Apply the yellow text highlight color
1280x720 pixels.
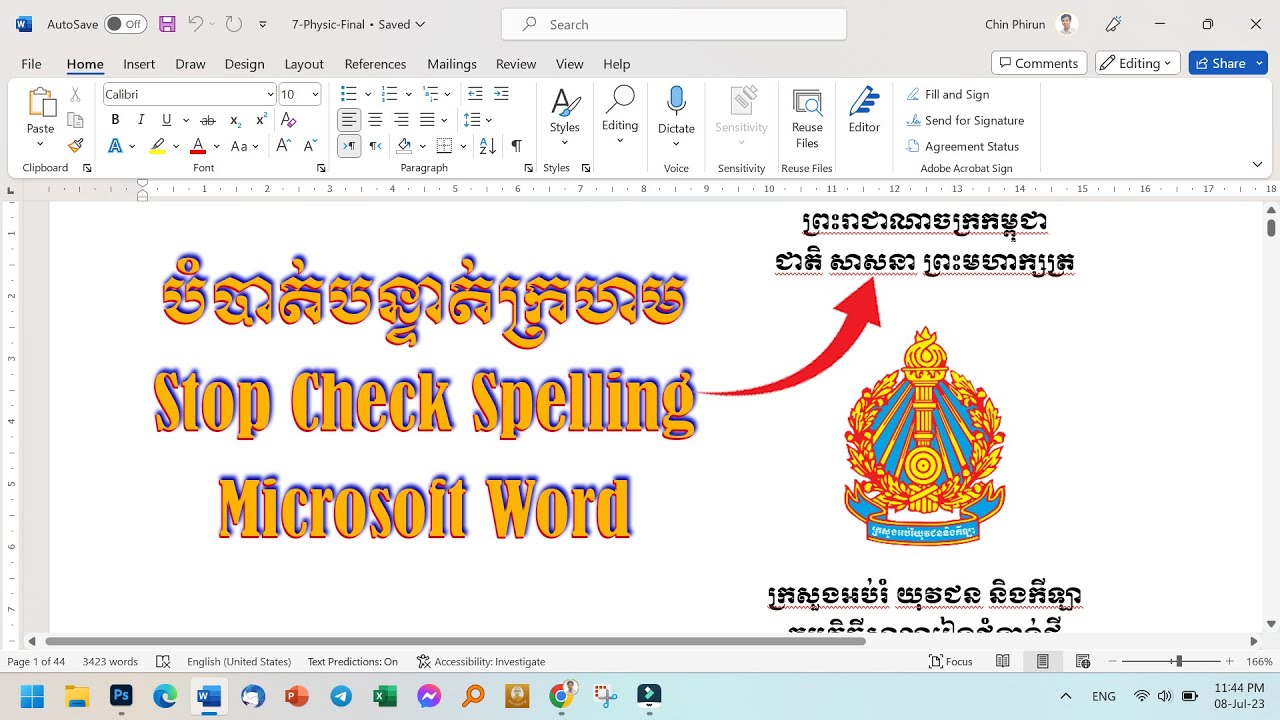point(157,146)
